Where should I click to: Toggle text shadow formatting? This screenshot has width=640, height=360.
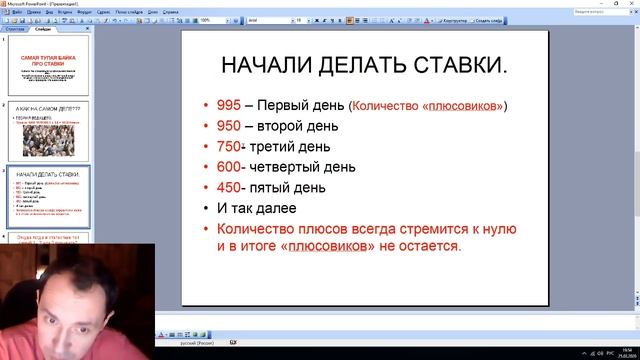click(x=340, y=20)
